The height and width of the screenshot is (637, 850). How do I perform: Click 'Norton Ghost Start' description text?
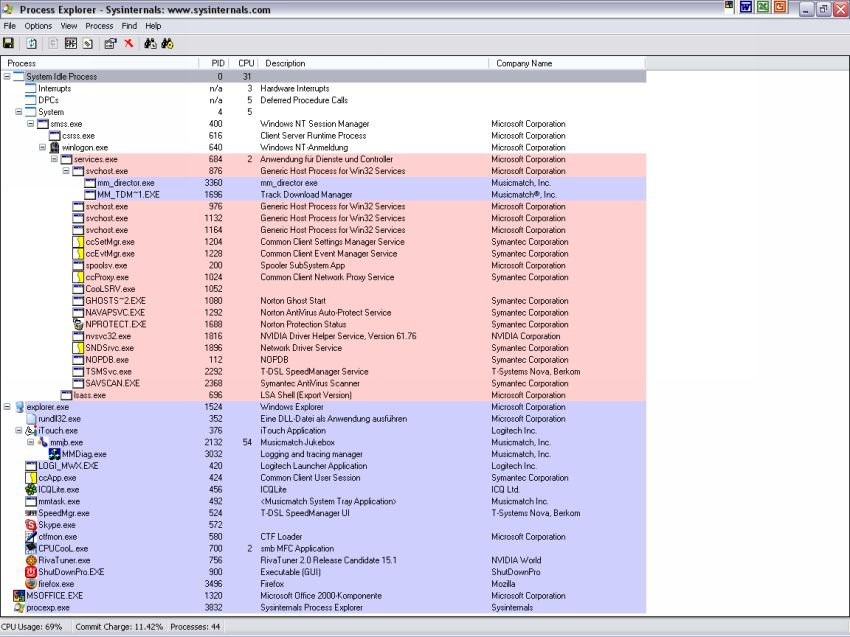point(293,301)
